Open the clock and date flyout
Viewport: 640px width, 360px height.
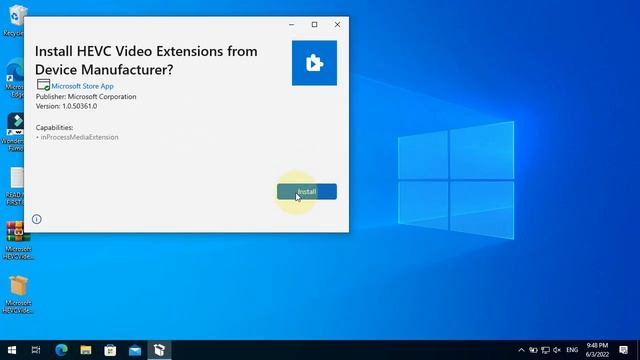coord(597,350)
